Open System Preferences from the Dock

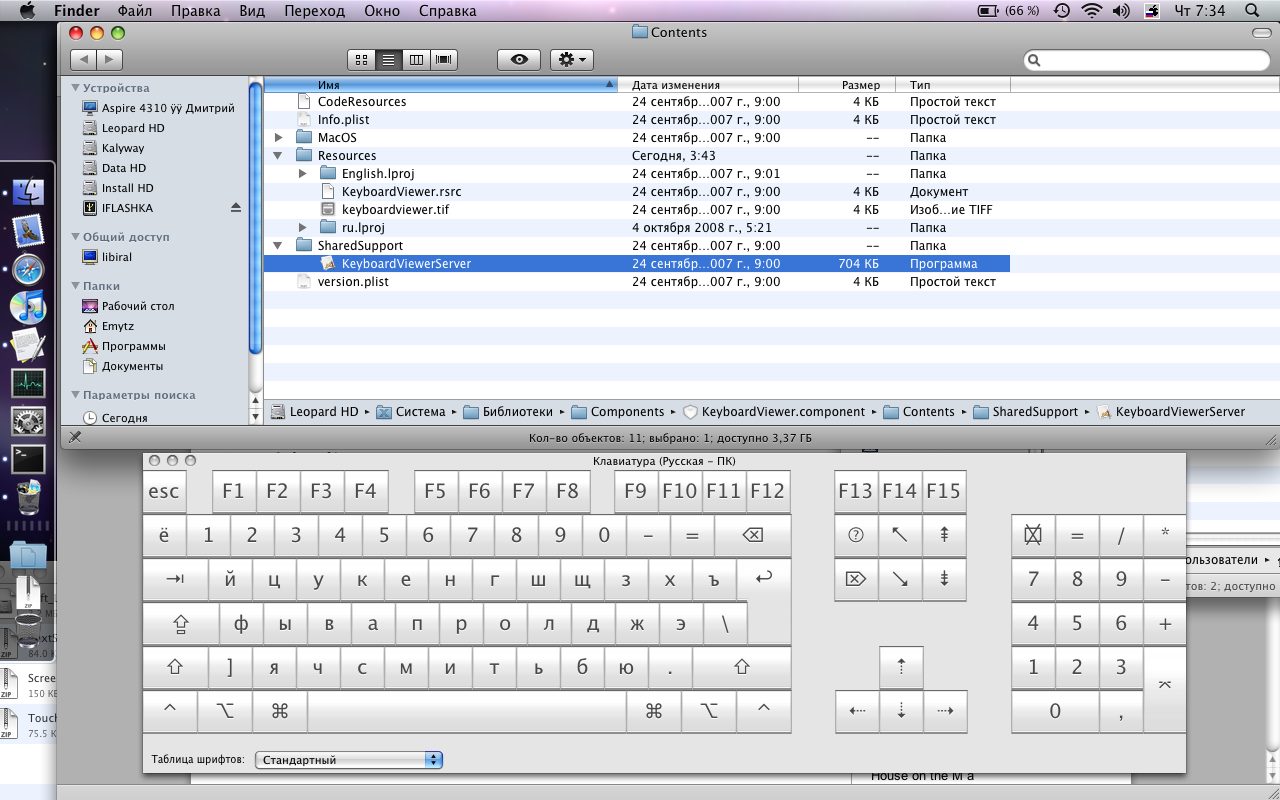pyautogui.click(x=28, y=421)
